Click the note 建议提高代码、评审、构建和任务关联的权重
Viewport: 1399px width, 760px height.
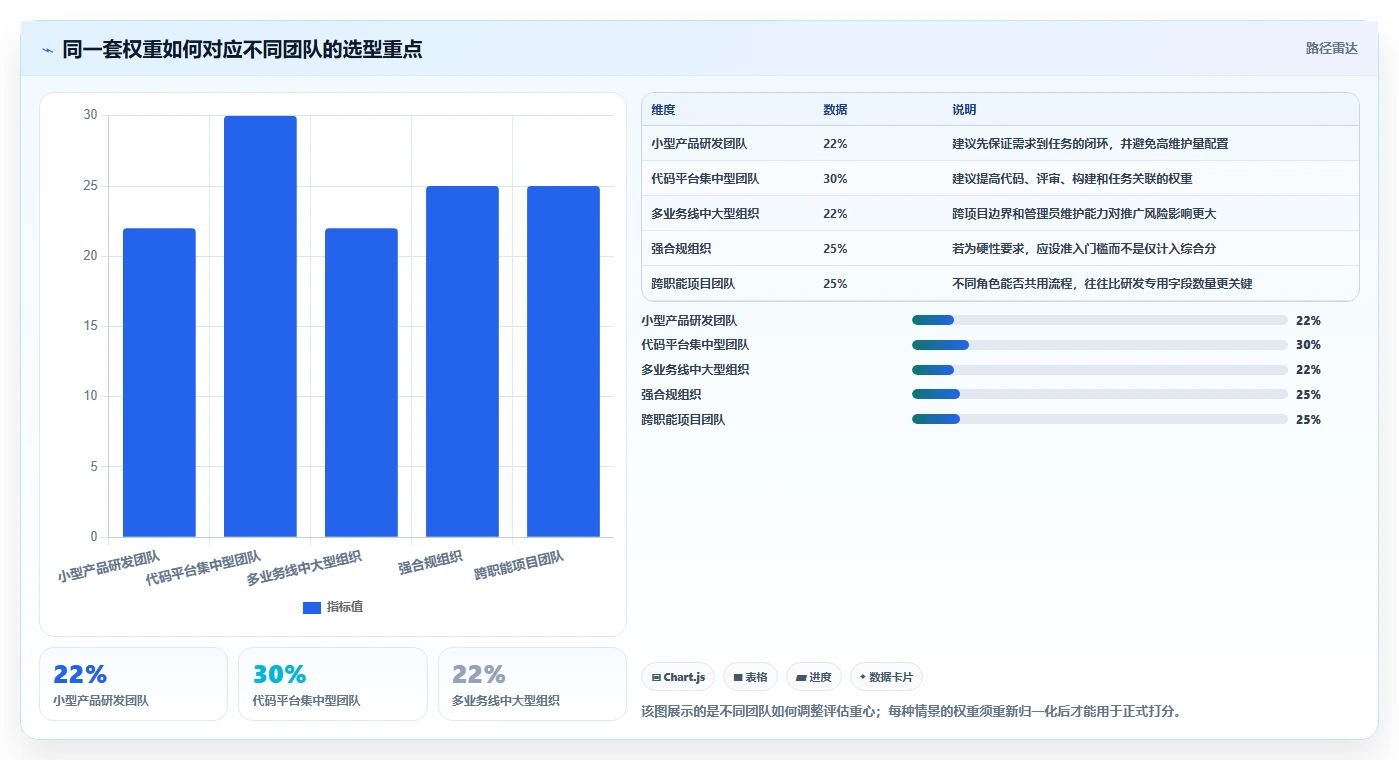click(x=1072, y=179)
